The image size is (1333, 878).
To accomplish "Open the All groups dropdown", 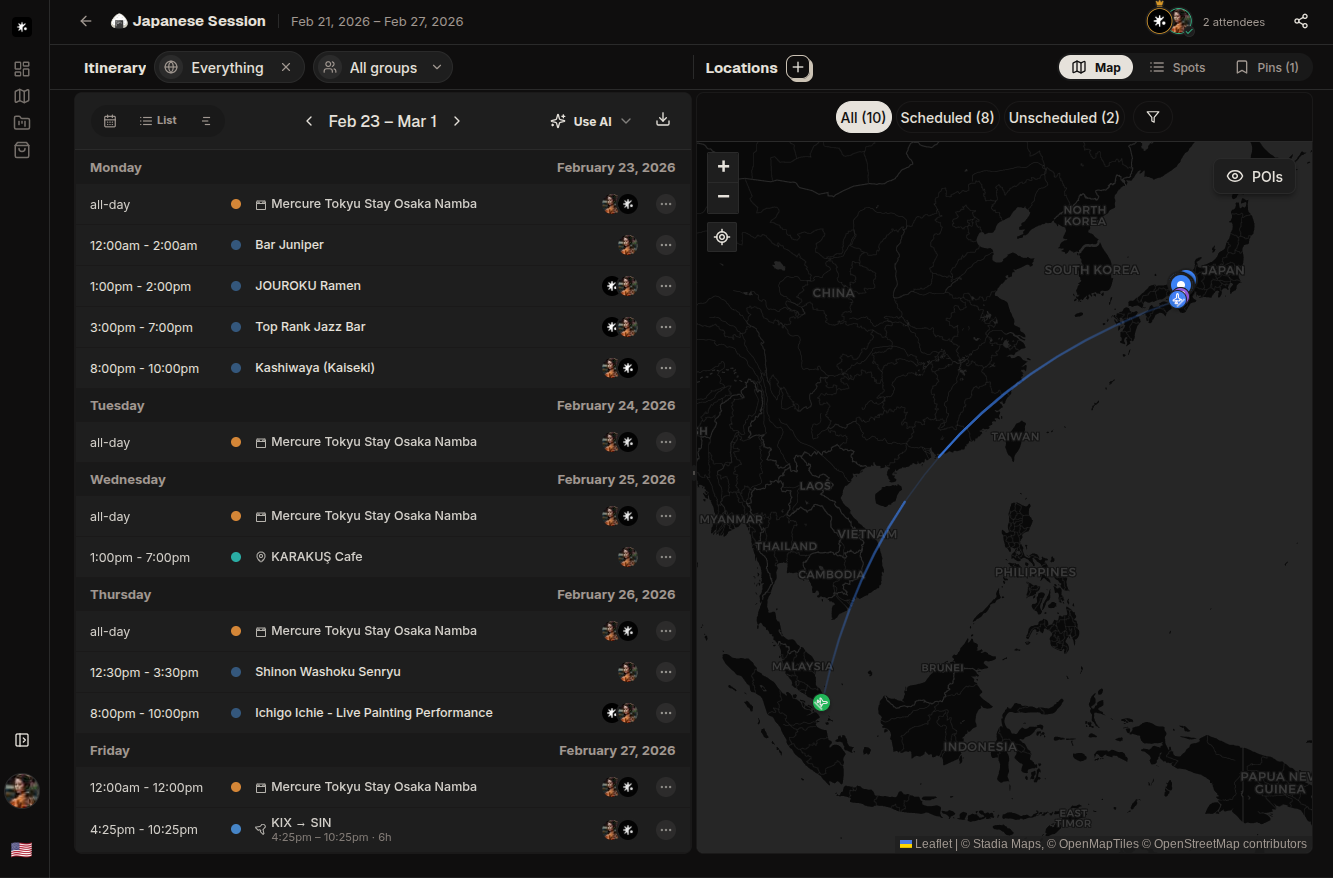I will pyautogui.click(x=382, y=67).
